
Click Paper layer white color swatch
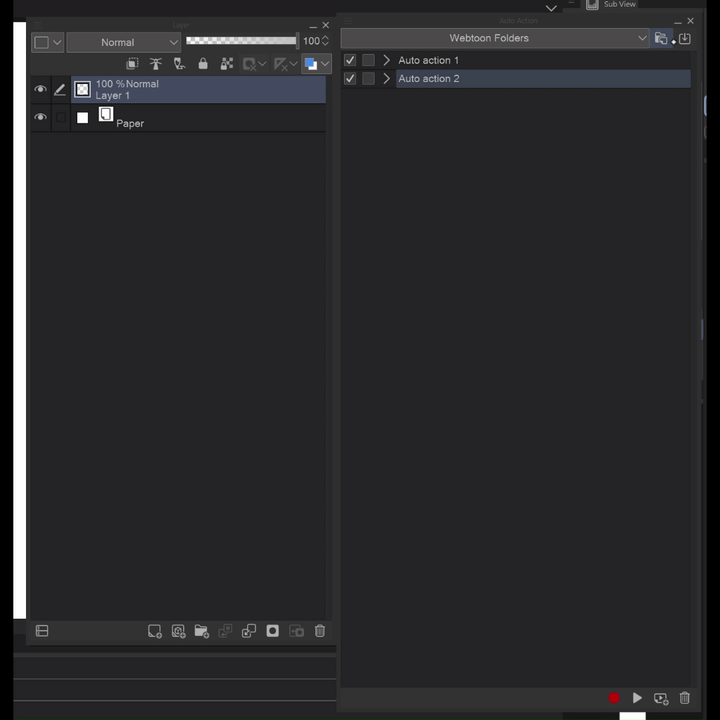tap(82, 118)
